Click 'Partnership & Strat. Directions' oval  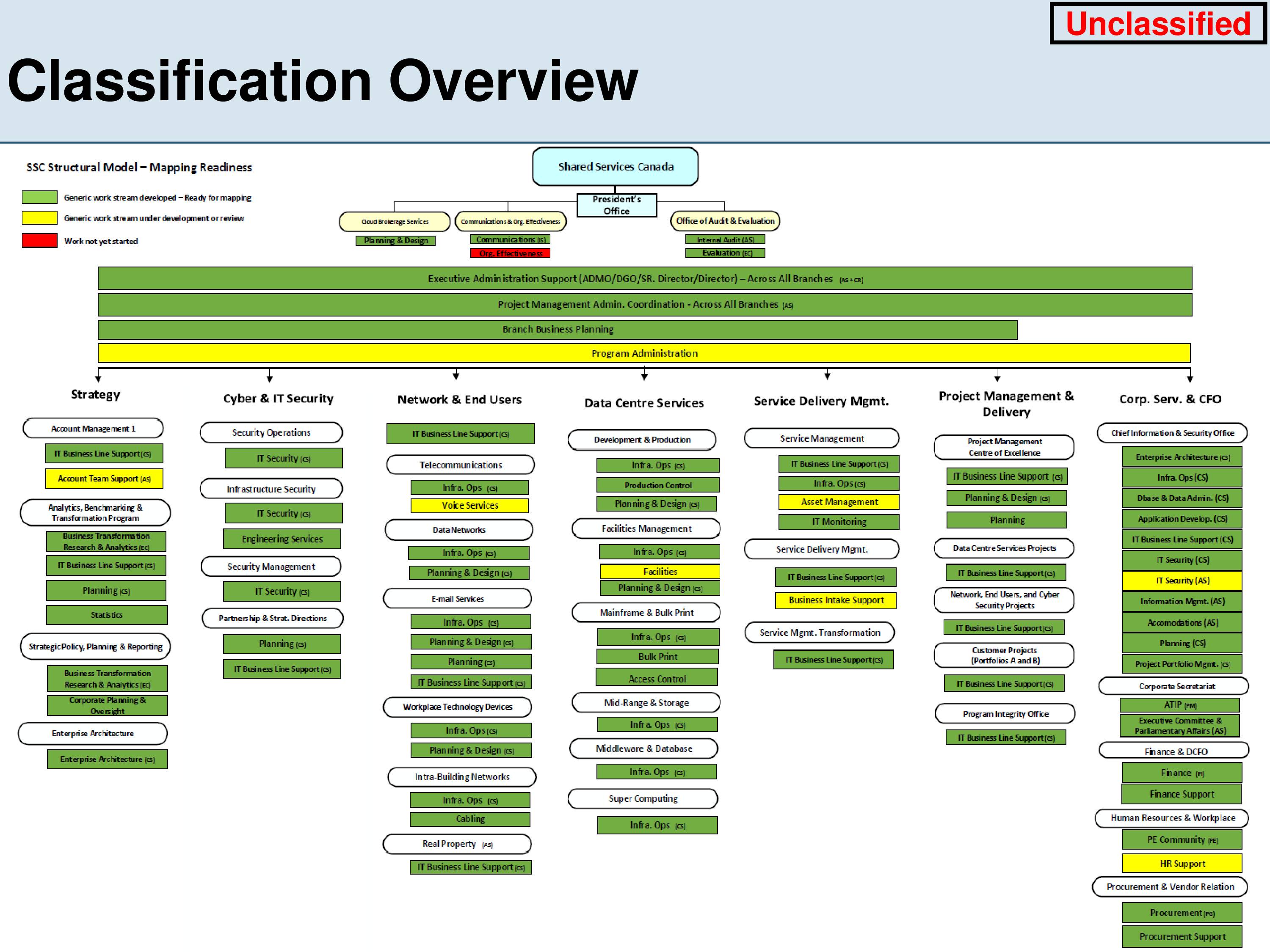pos(273,619)
